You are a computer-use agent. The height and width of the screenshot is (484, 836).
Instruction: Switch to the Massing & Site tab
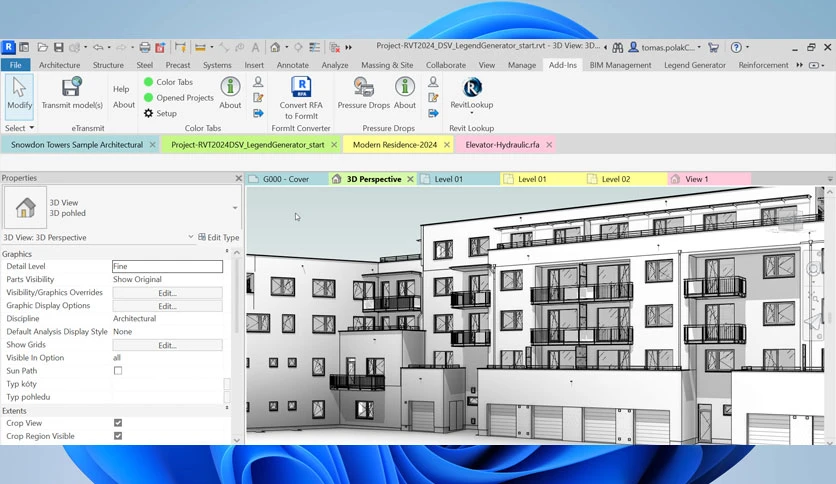click(387, 65)
